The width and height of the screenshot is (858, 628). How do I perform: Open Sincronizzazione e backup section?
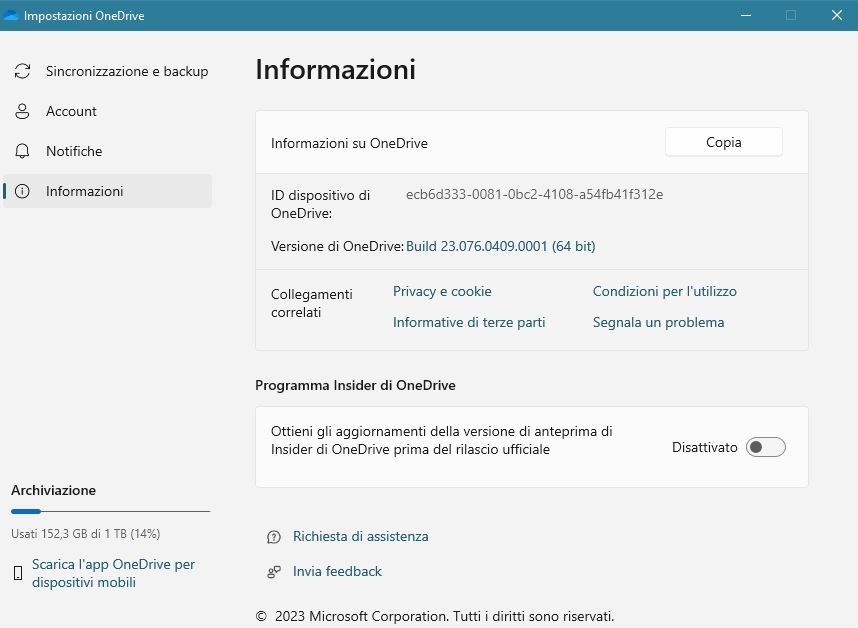[108, 71]
